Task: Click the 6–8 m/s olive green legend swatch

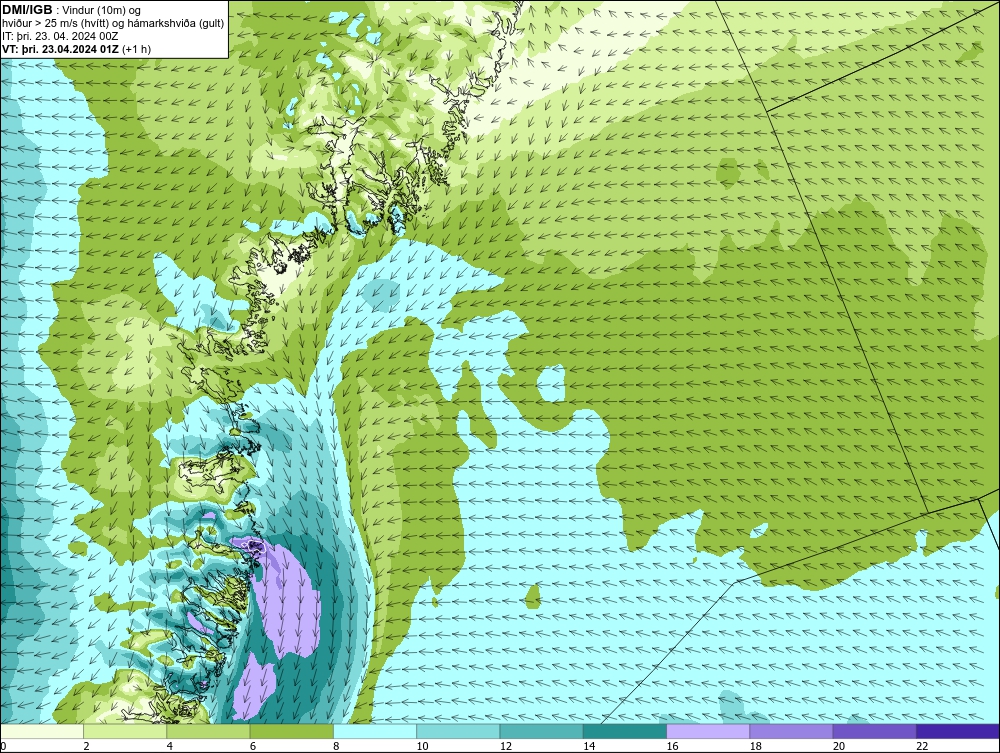Action: [291, 731]
